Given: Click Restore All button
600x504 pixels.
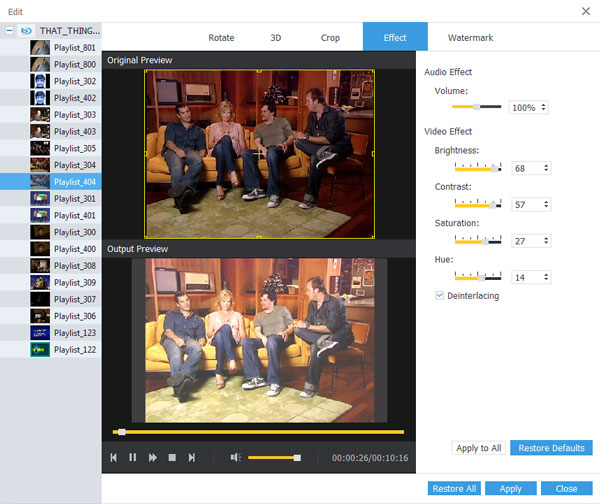Looking at the screenshot, I should click(454, 488).
